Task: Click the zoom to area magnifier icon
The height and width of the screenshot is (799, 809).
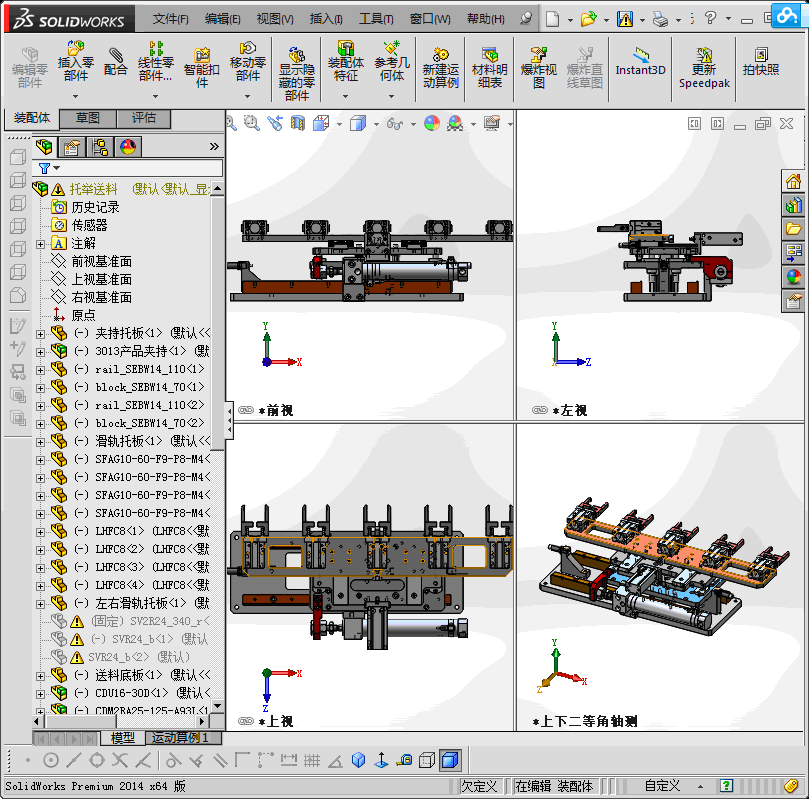Action: click(252, 123)
